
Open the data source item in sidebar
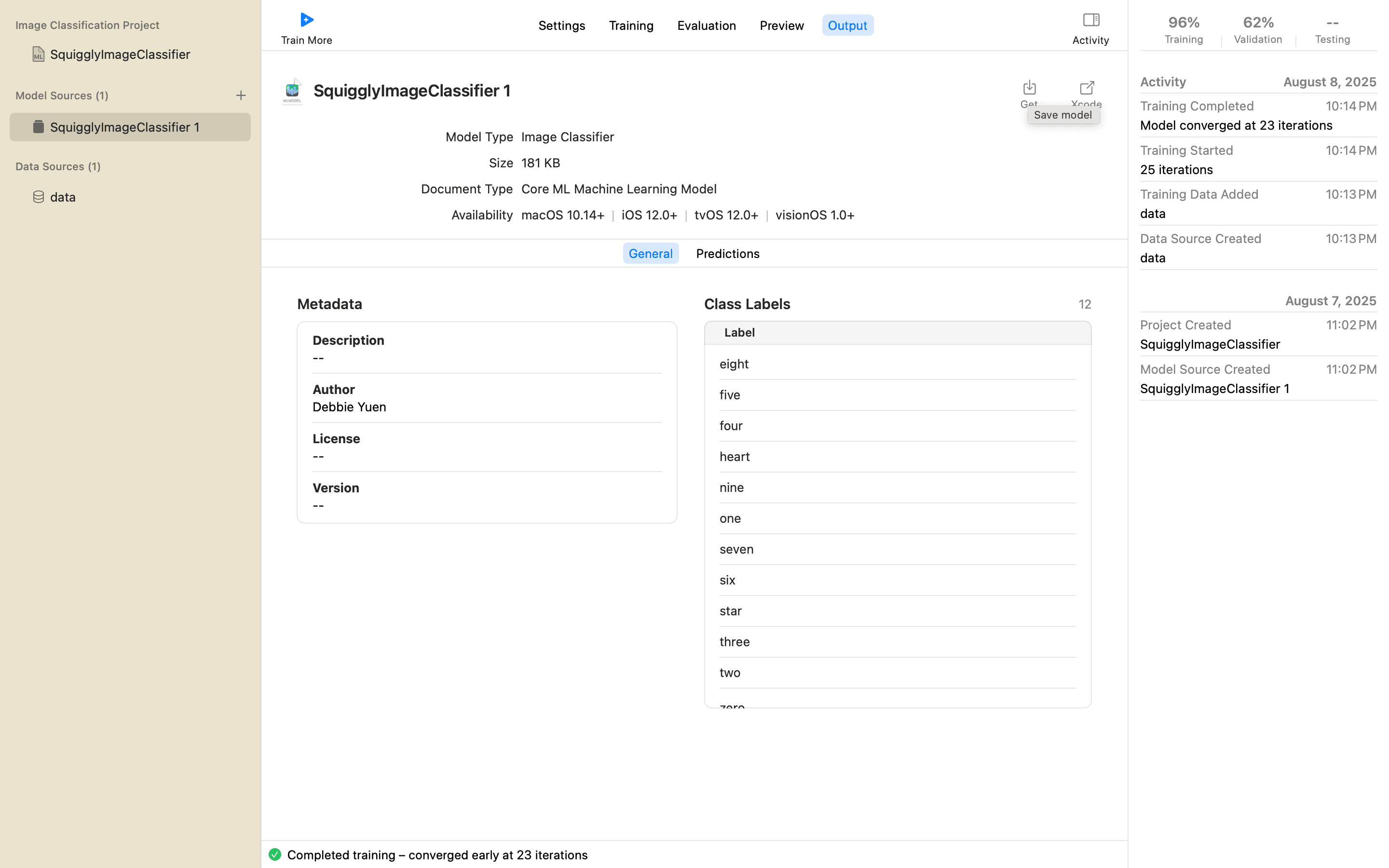tap(63, 197)
